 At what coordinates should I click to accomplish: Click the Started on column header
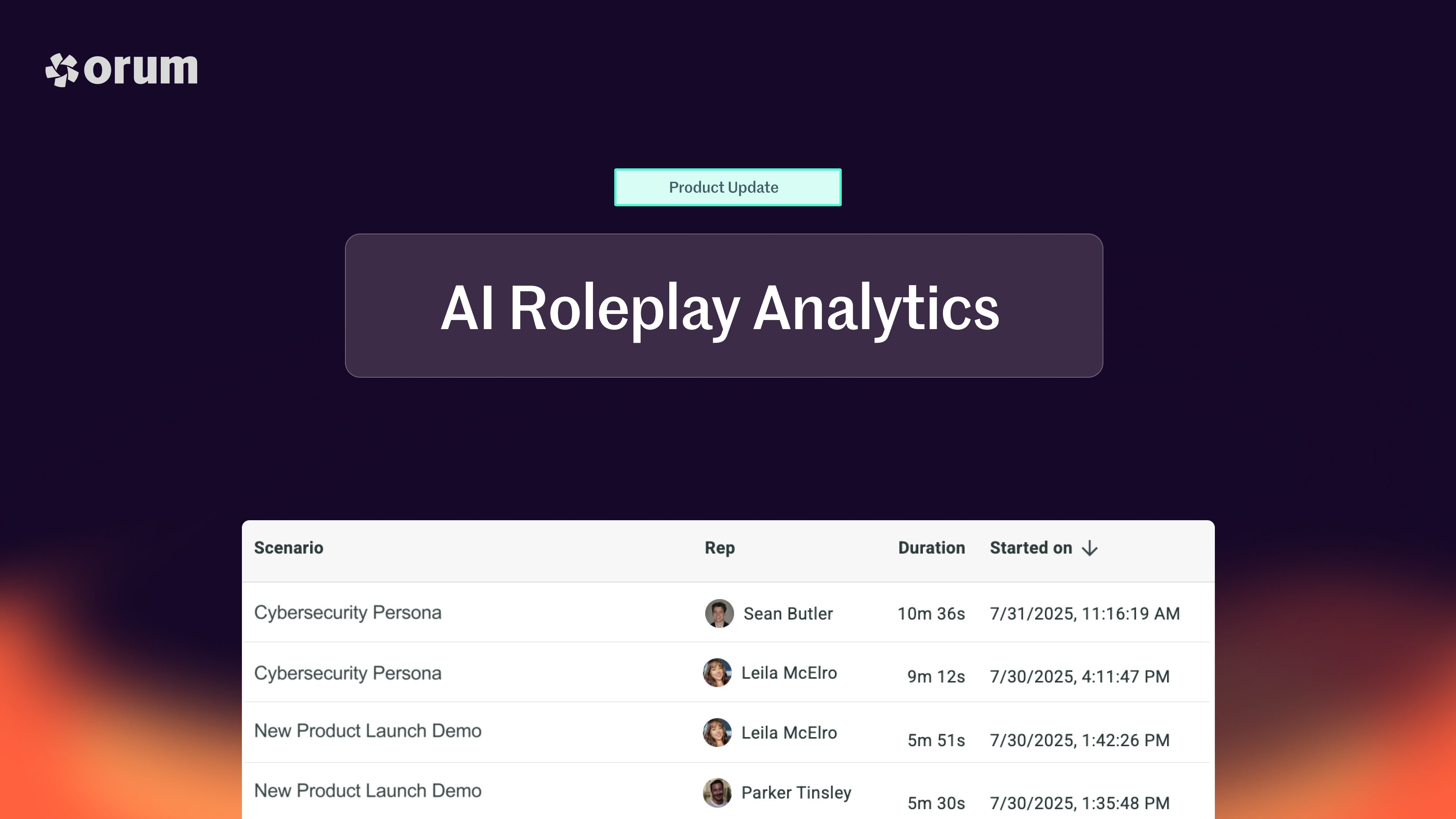tap(1031, 548)
